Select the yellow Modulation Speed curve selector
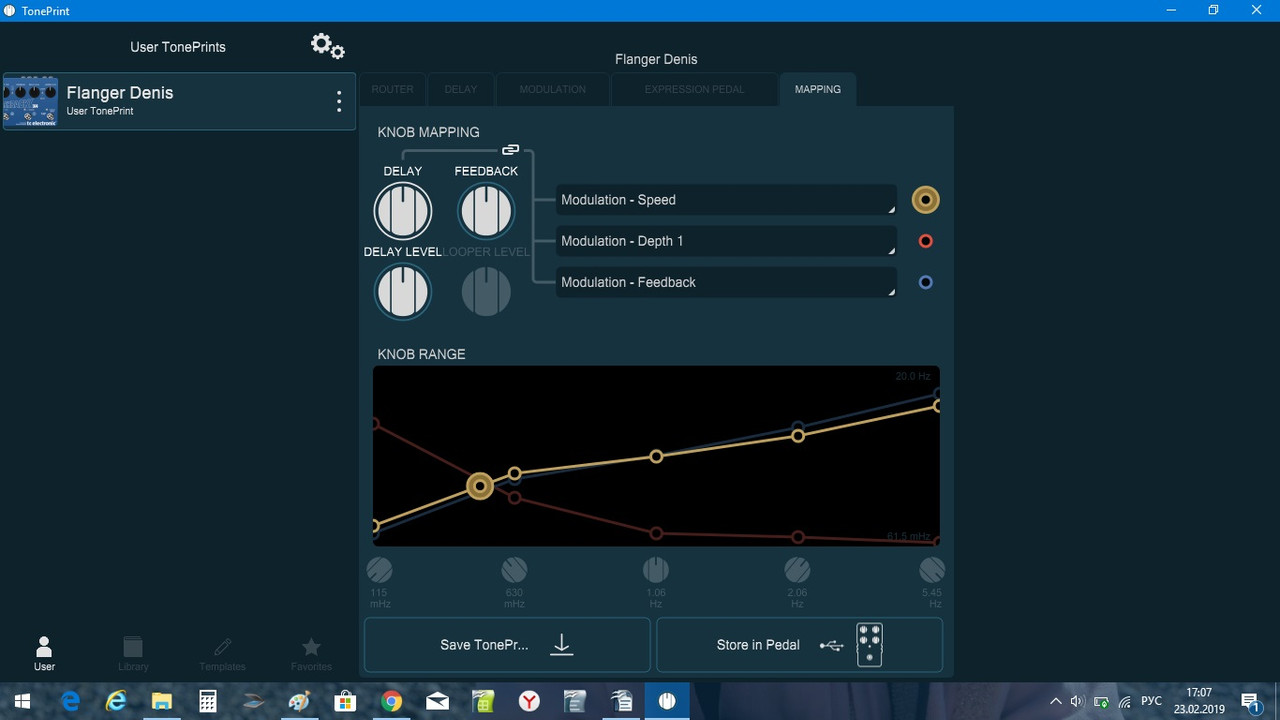The height and width of the screenshot is (720, 1280). [926, 200]
